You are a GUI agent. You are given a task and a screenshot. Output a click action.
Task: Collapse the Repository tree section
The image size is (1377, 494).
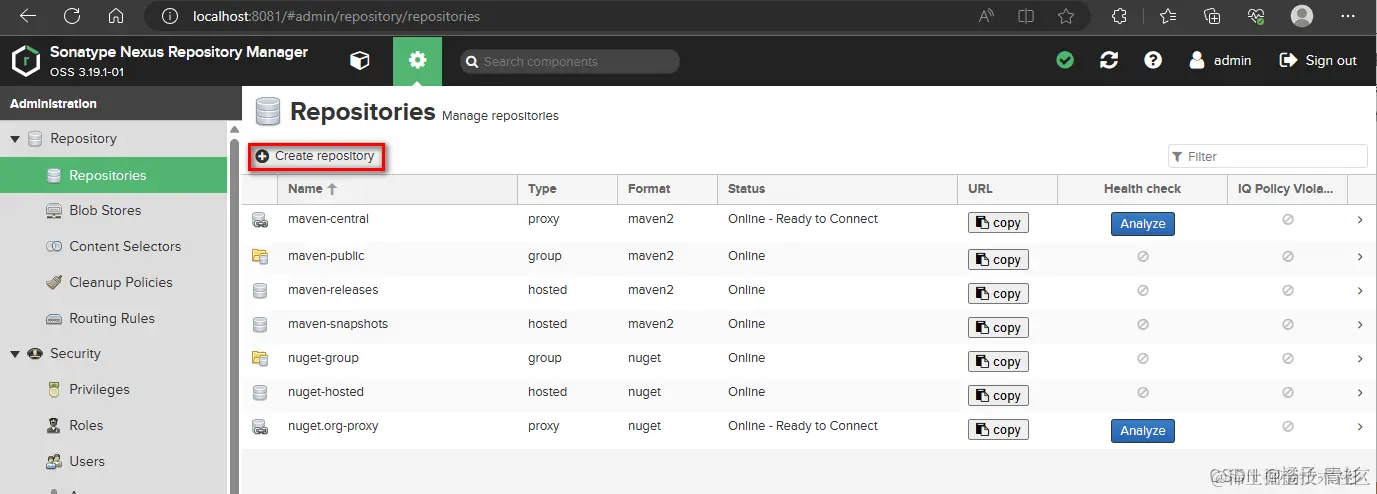click(15, 139)
